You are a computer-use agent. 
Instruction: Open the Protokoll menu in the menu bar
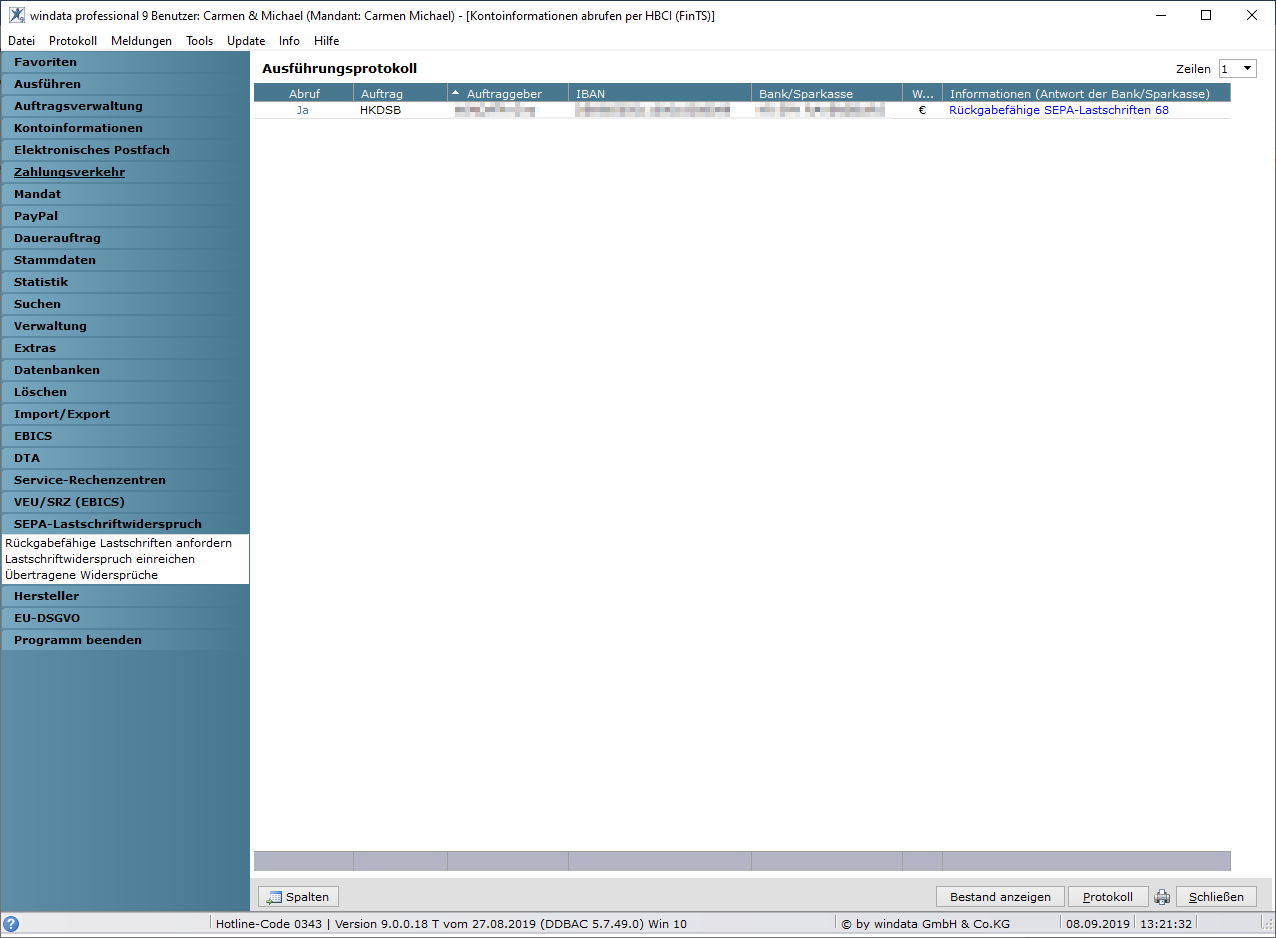(x=73, y=41)
